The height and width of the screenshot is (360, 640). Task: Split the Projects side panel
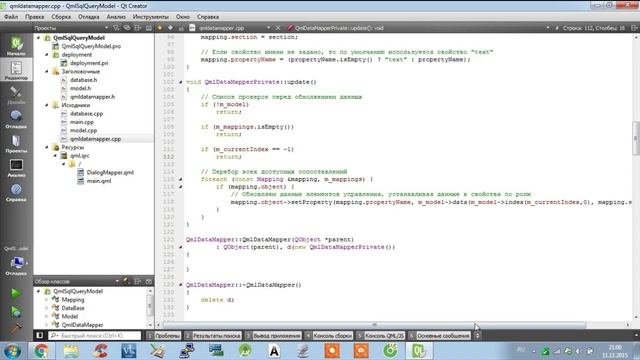138,28
